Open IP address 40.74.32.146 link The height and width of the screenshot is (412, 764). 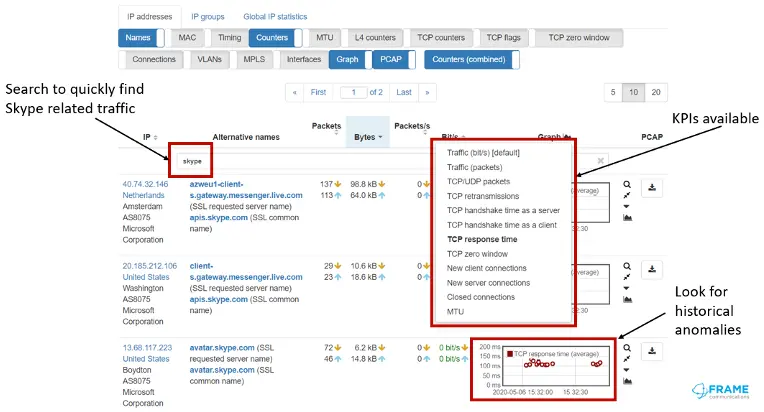pyautogui.click(x=145, y=184)
